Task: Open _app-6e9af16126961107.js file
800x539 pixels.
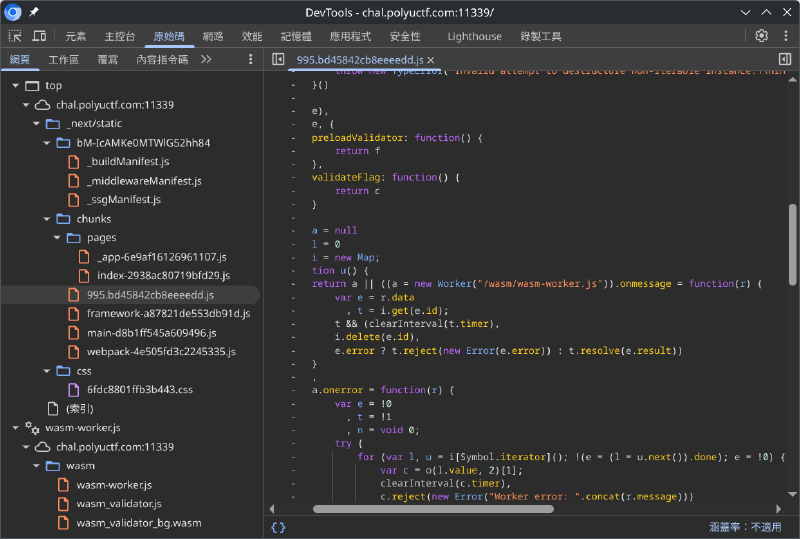Action: click(x=161, y=257)
